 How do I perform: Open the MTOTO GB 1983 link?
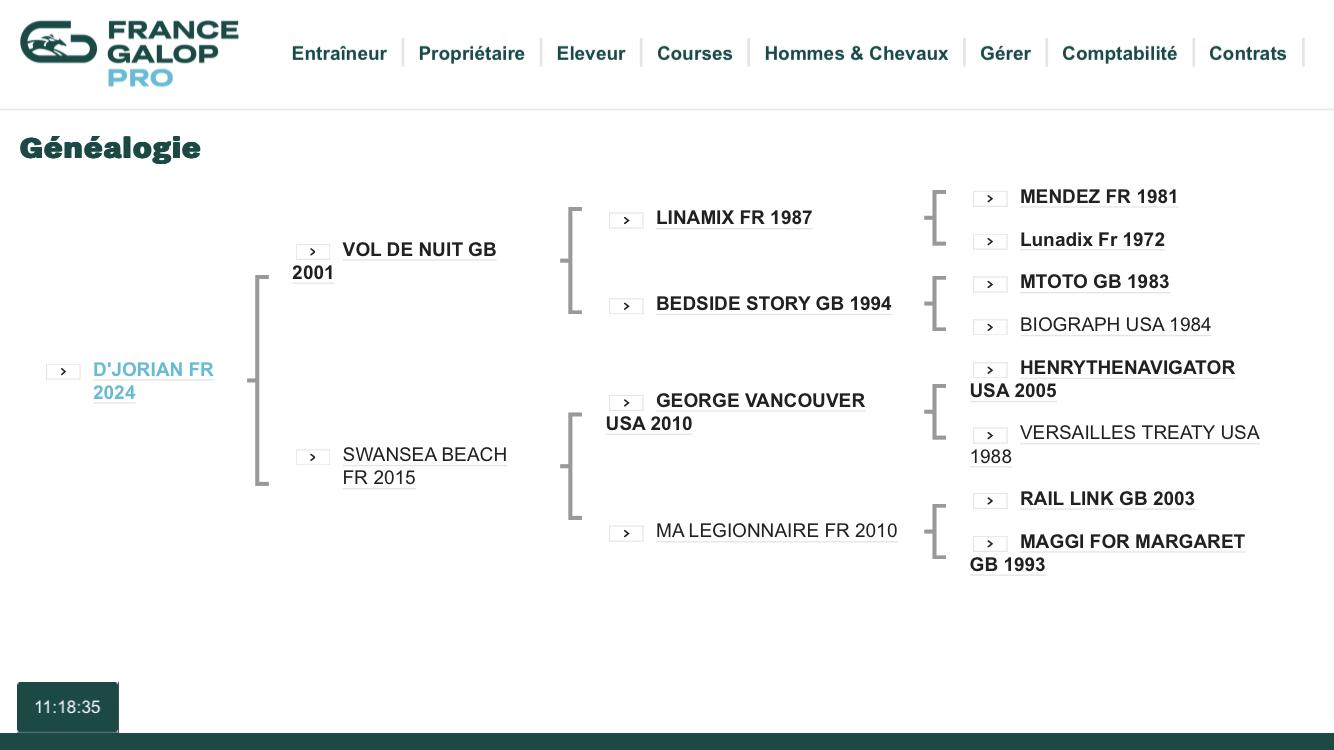[x=1094, y=282]
